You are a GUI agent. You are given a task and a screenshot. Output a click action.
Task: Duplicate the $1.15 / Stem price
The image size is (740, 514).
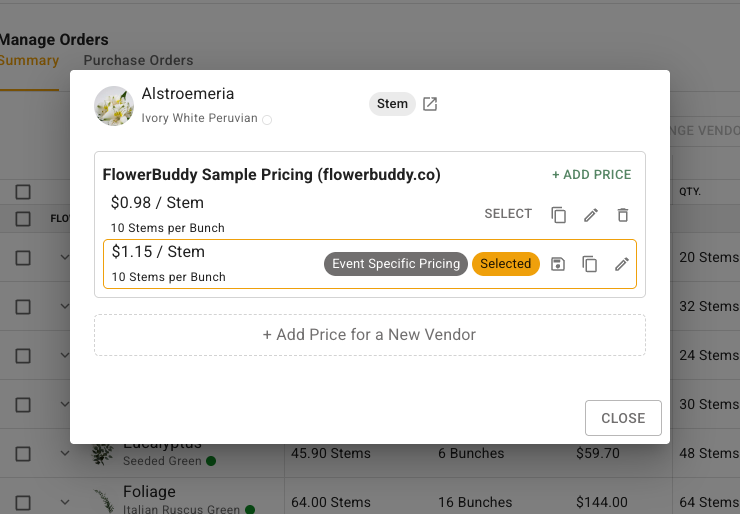click(589, 264)
